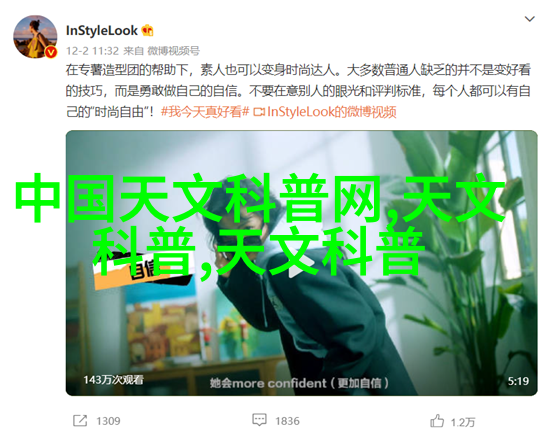Open the video thumbnail of woman in jacket
Viewport: 553px width, 436px height.
[302, 263]
